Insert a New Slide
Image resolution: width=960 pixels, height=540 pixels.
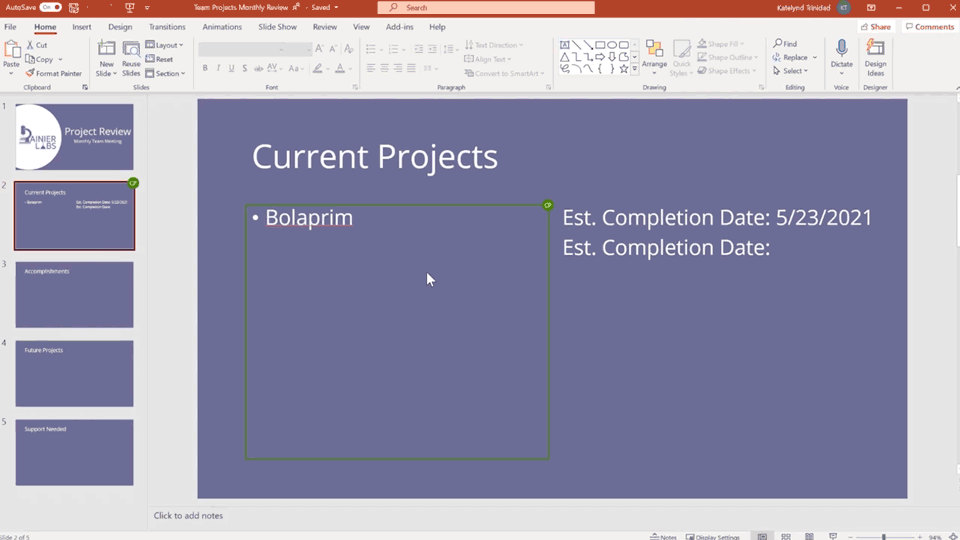click(106, 59)
